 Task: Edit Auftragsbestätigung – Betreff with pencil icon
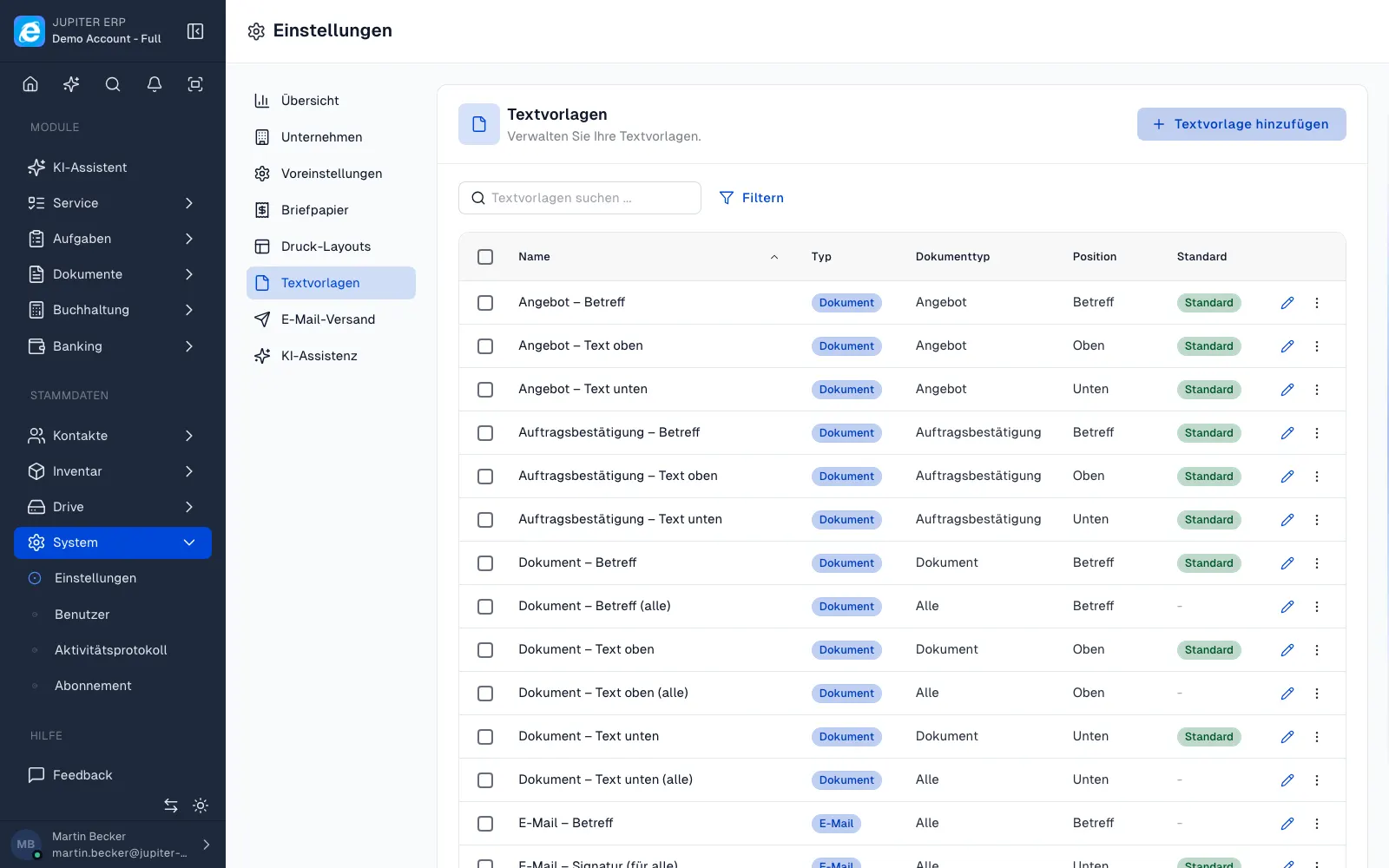[x=1287, y=433]
